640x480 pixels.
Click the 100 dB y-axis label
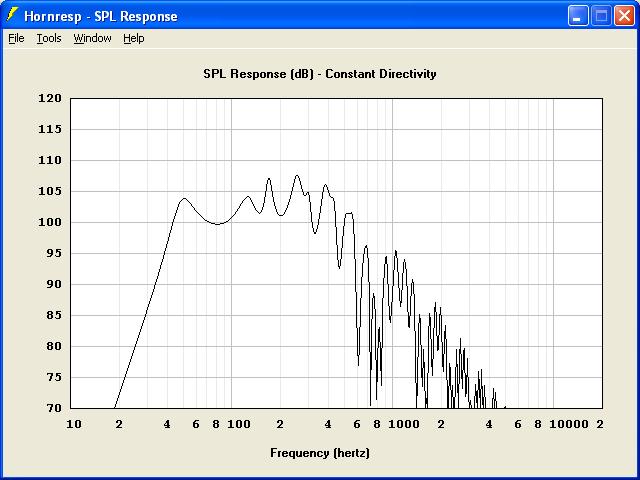coord(50,222)
